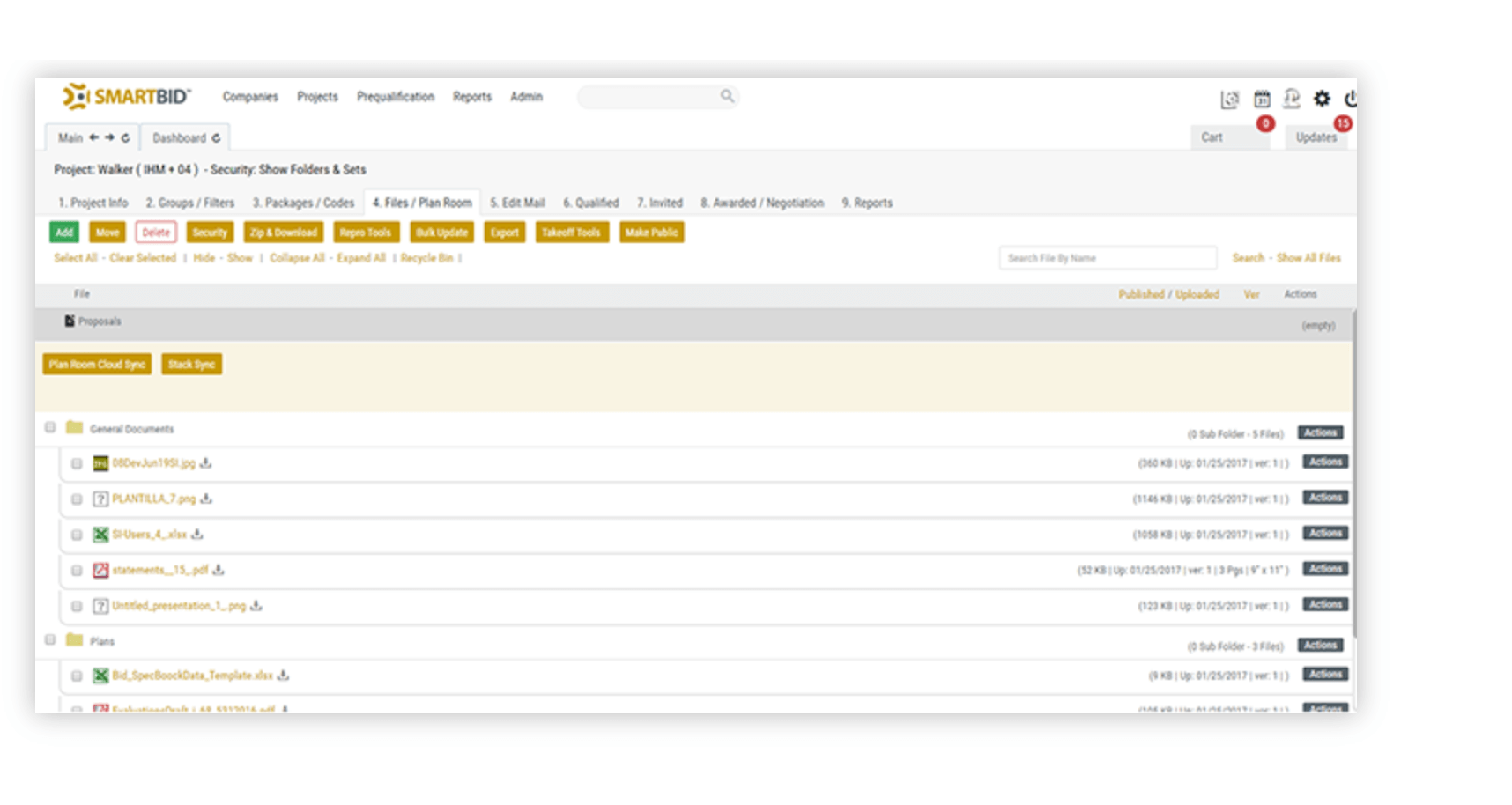Open the Recycle Bin link
This screenshot has height=805, width=1512.
427,258
